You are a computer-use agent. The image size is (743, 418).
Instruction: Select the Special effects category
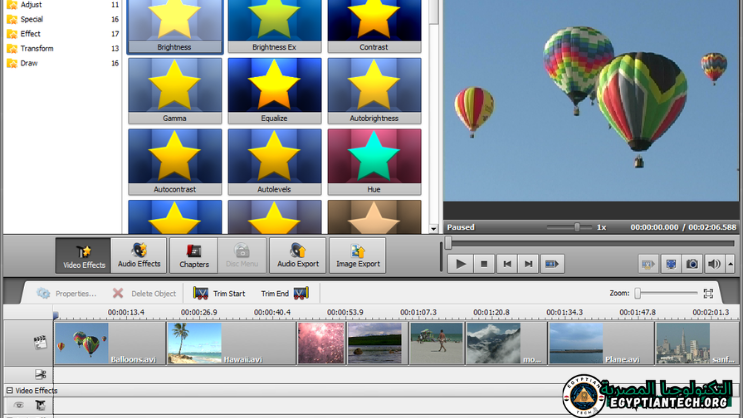coord(32,19)
